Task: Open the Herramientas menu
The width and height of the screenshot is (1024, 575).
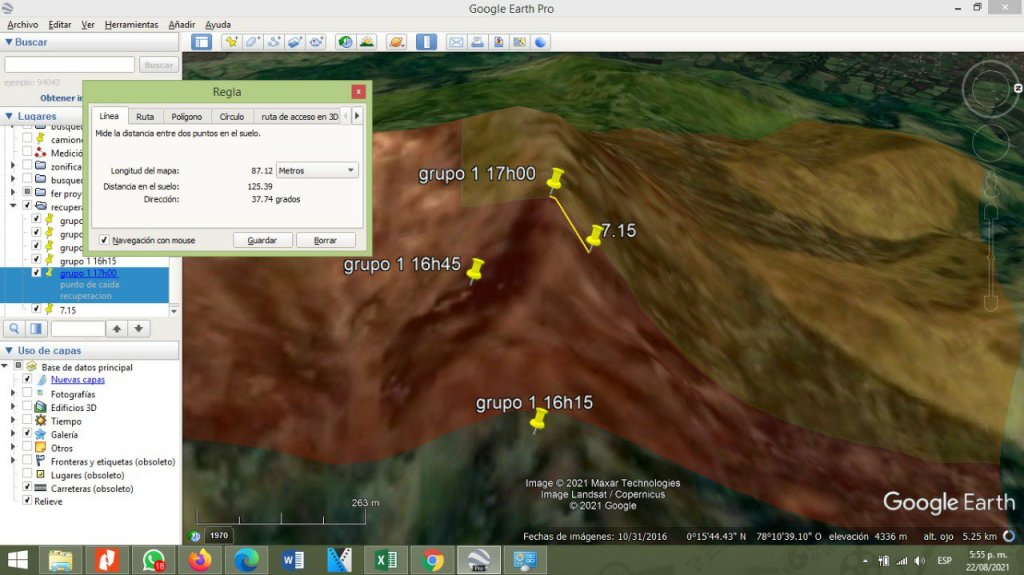Action: [x=131, y=25]
